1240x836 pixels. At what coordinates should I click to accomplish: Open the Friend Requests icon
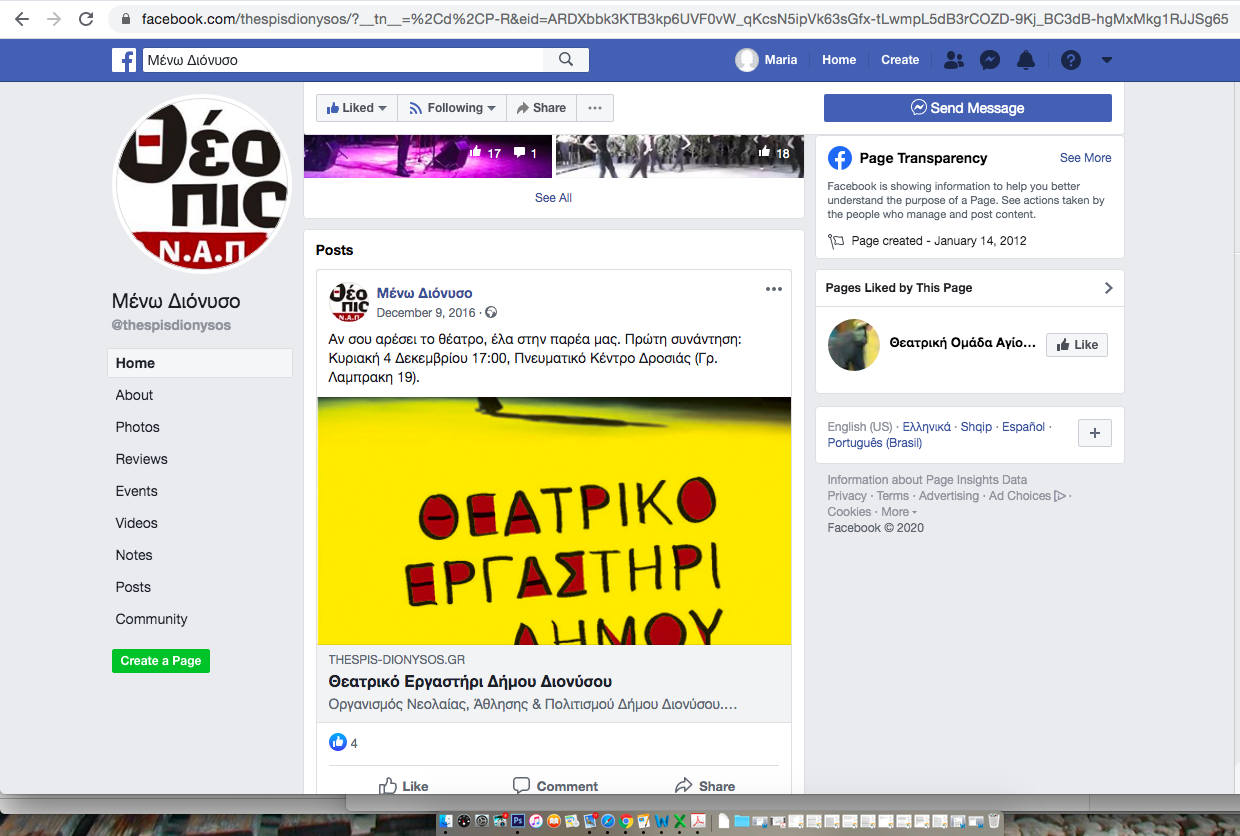(954, 60)
